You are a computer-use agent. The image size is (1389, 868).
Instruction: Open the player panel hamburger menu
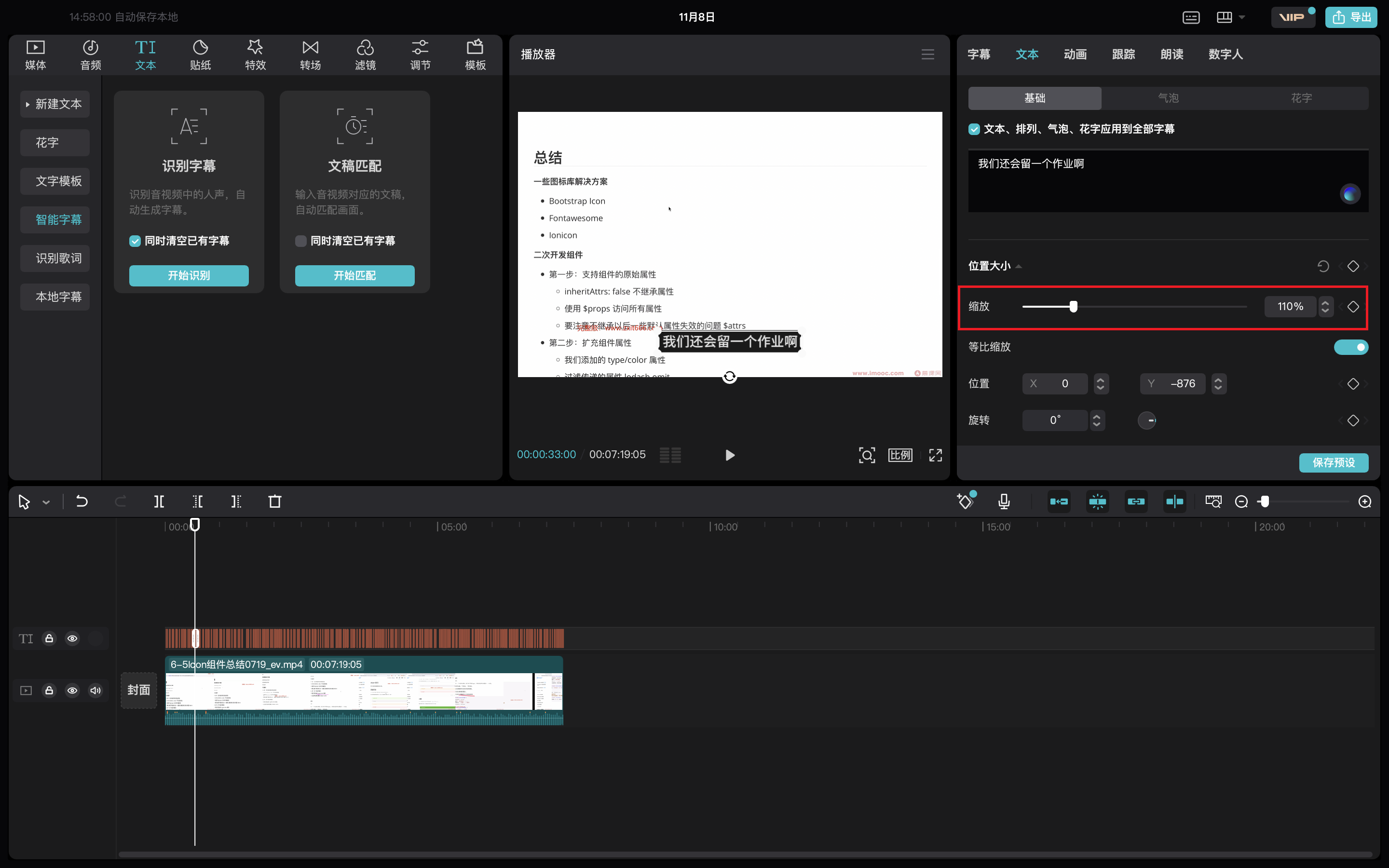[928, 54]
